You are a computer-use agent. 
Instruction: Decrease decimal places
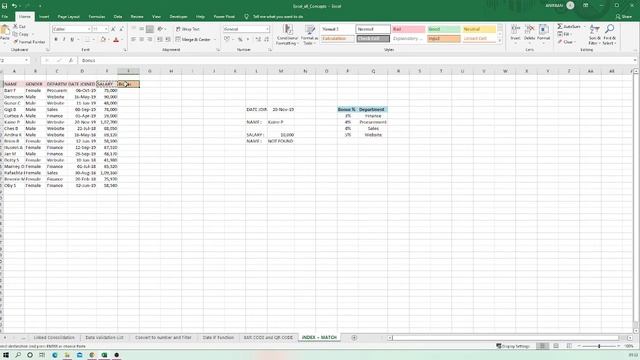click(x=266, y=39)
